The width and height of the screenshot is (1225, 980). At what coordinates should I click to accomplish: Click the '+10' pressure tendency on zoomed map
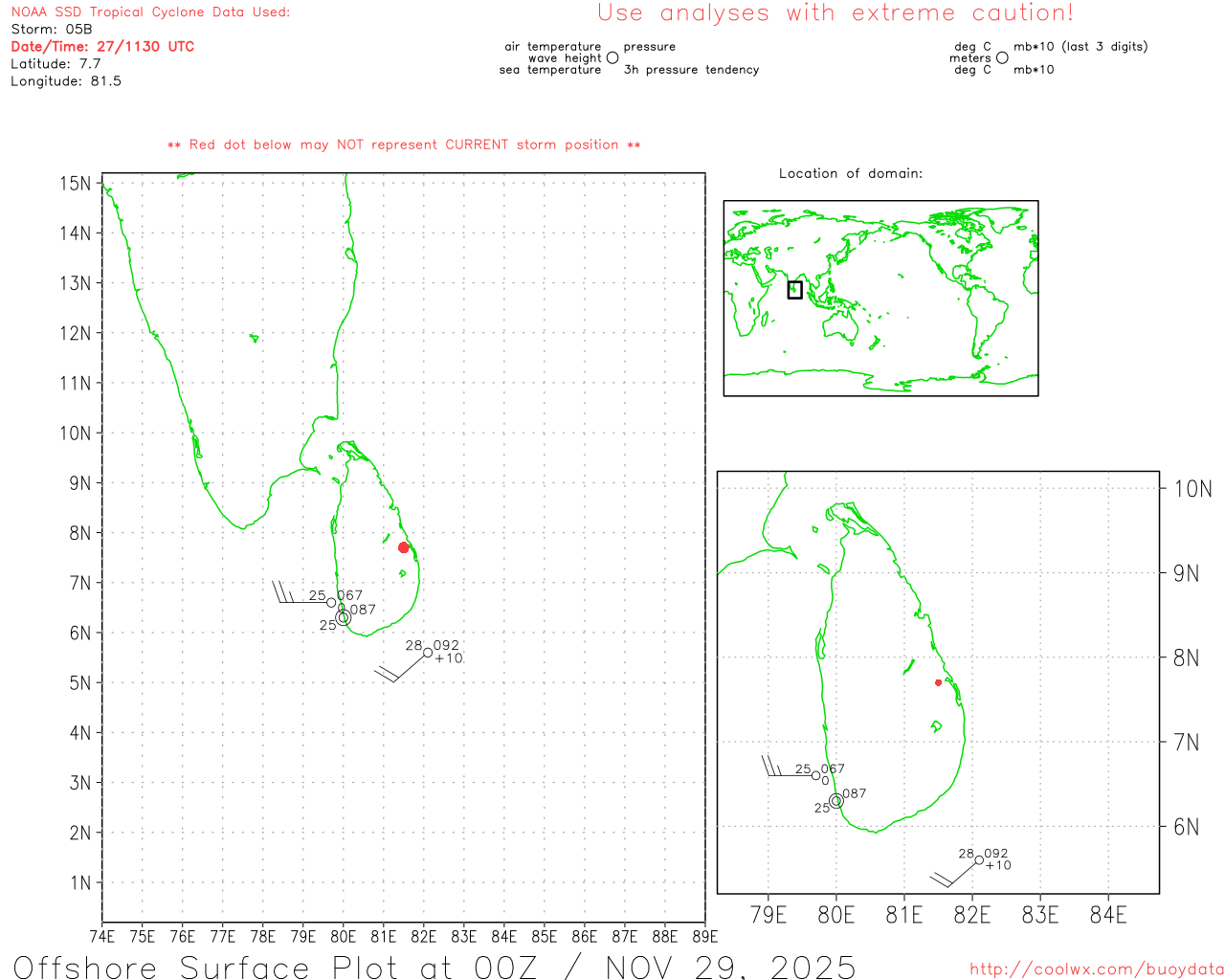[998, 865]
